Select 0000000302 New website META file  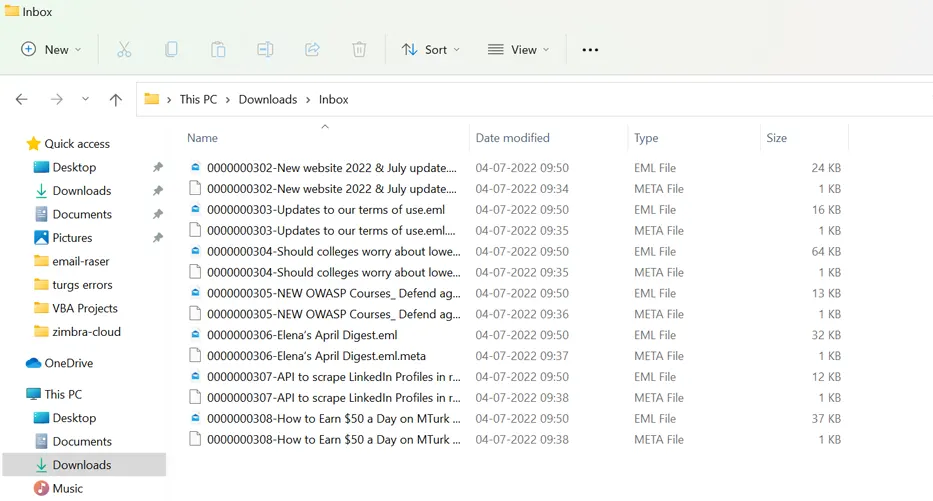coord(332,189)
